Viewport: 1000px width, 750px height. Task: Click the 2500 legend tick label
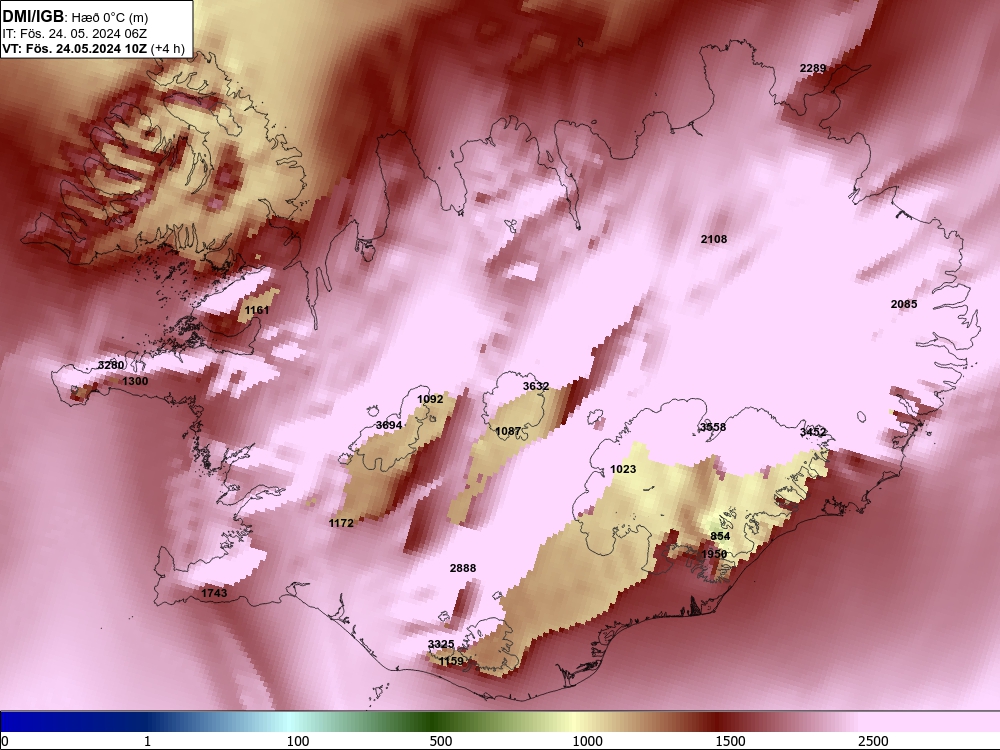873,741
